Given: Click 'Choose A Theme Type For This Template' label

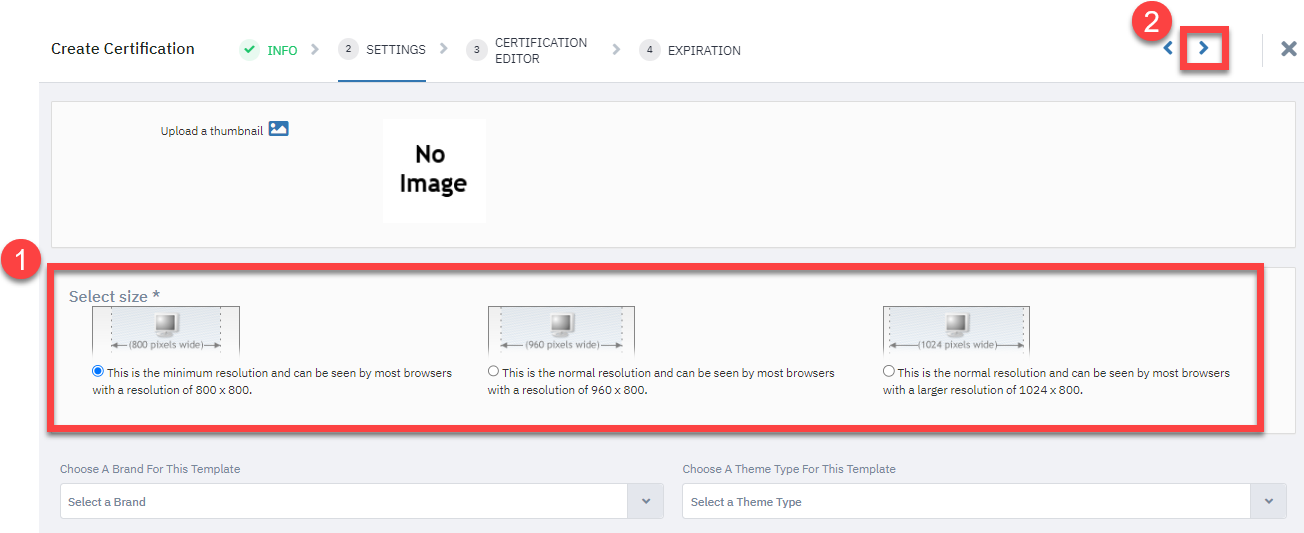Looking at the screenshot, I should [x=789, y=469].
